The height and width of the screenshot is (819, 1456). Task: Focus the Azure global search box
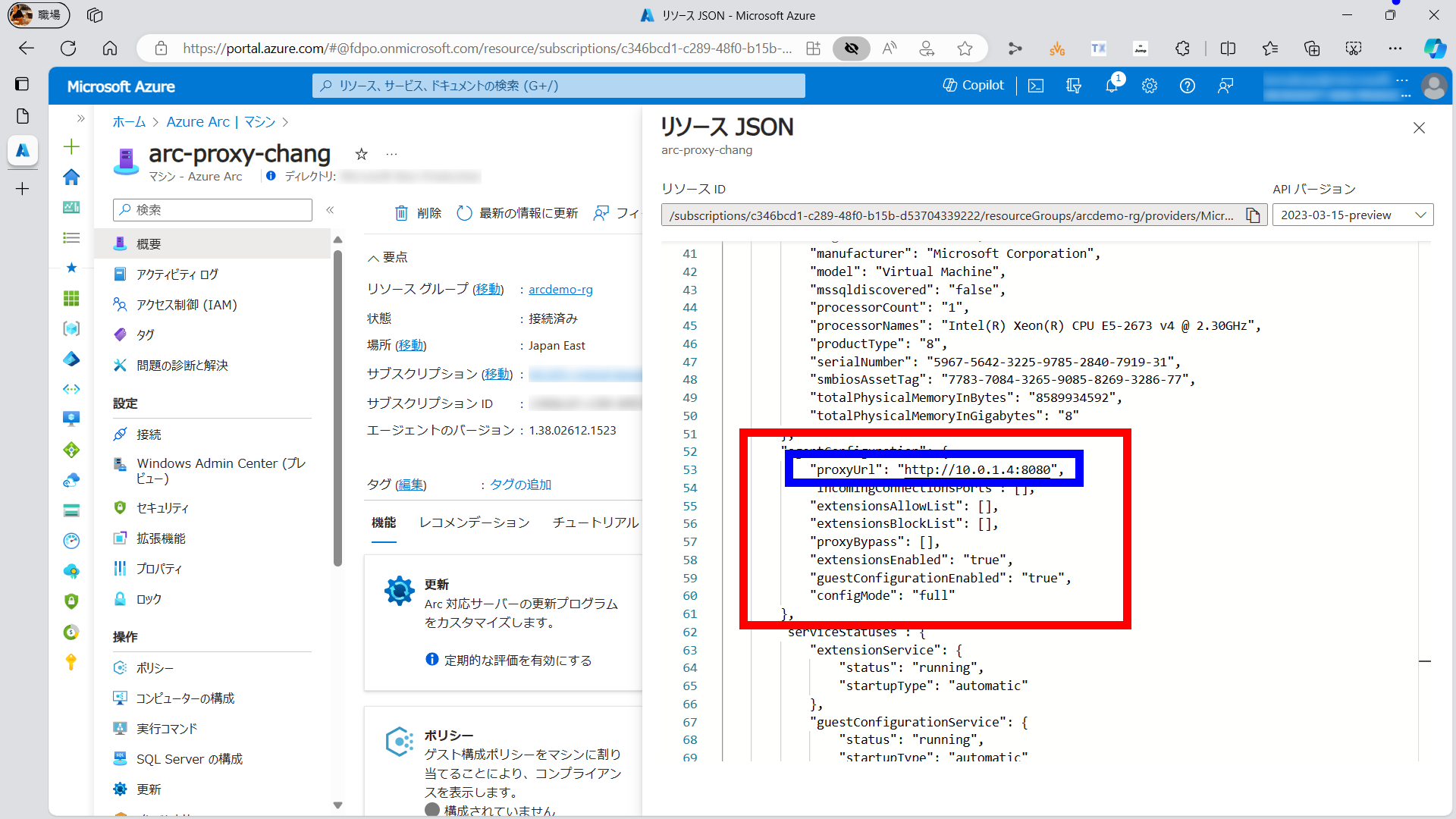coord(559,86)
